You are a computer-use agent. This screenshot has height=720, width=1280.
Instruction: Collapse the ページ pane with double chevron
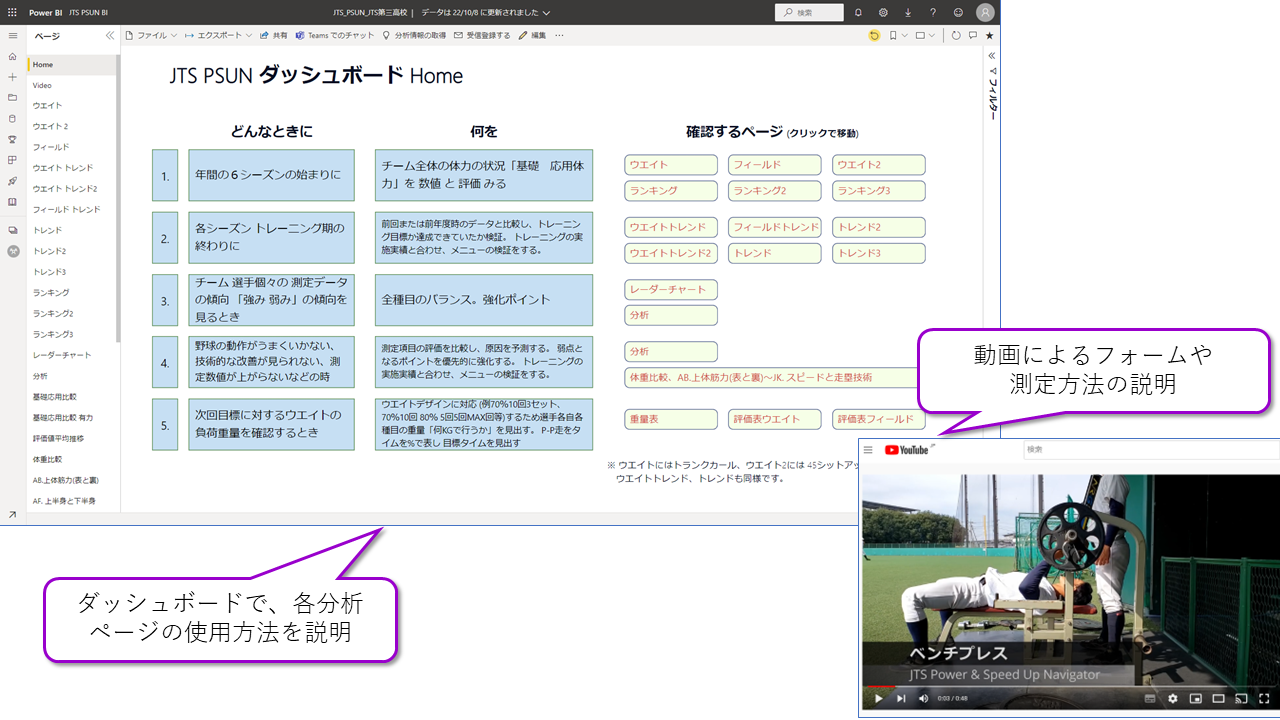(110, 35)
